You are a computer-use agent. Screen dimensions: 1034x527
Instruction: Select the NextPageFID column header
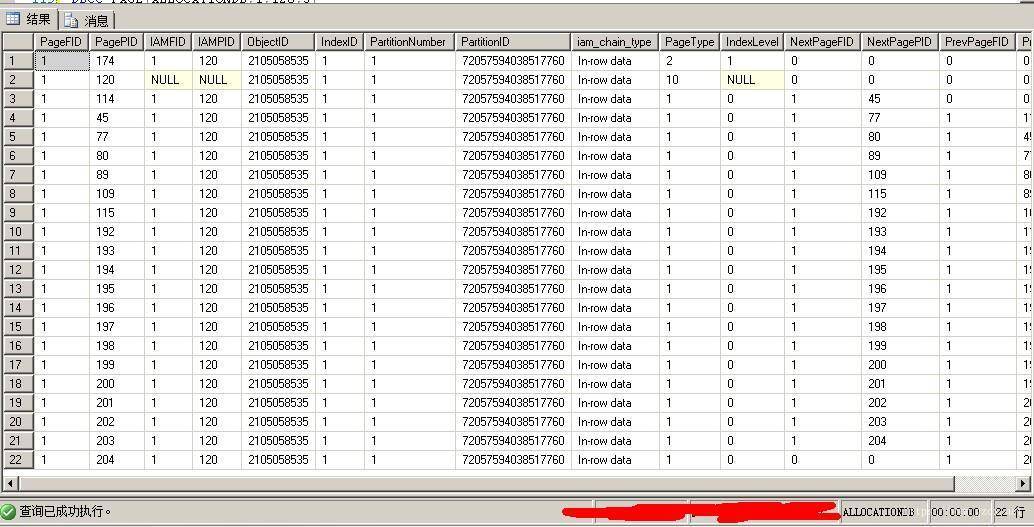(822, 42)
